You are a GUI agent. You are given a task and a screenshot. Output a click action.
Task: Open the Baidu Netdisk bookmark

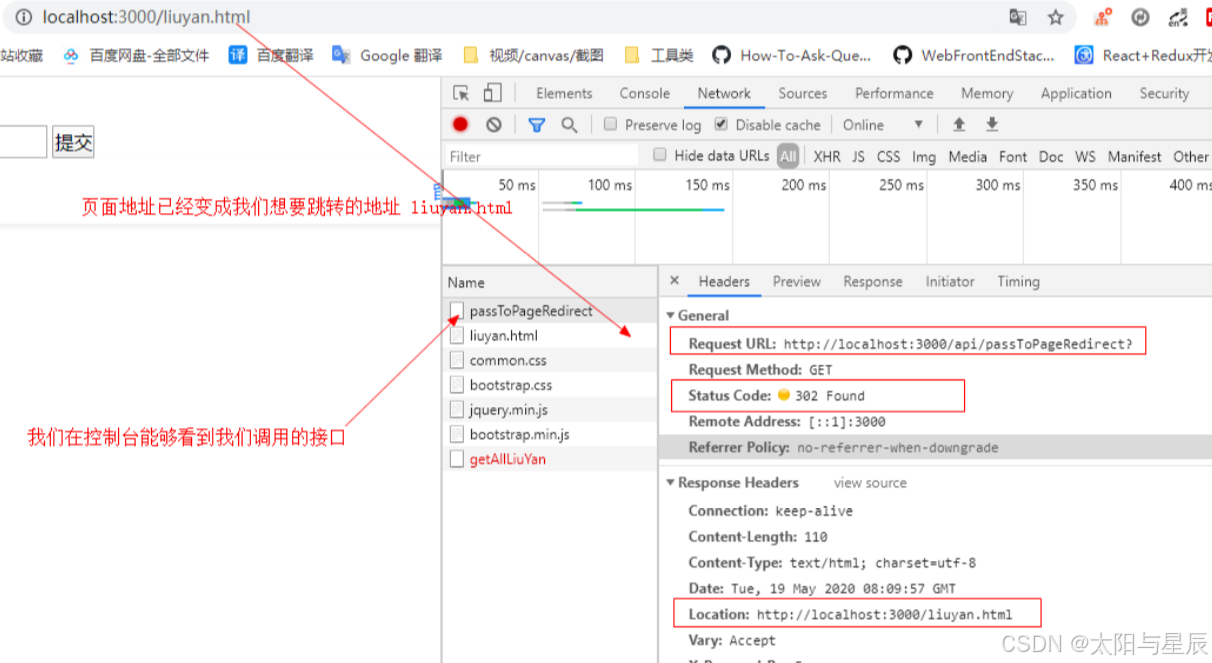[x=136, y=55]
